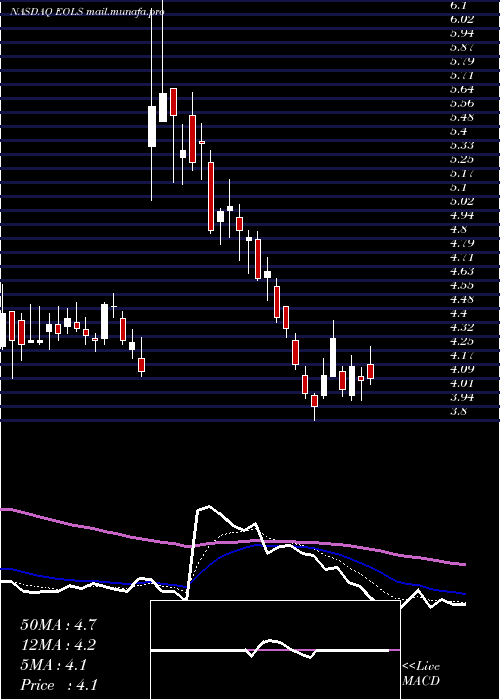
Task: Click the 3.8 price axis label
Action: click(458, 411)
